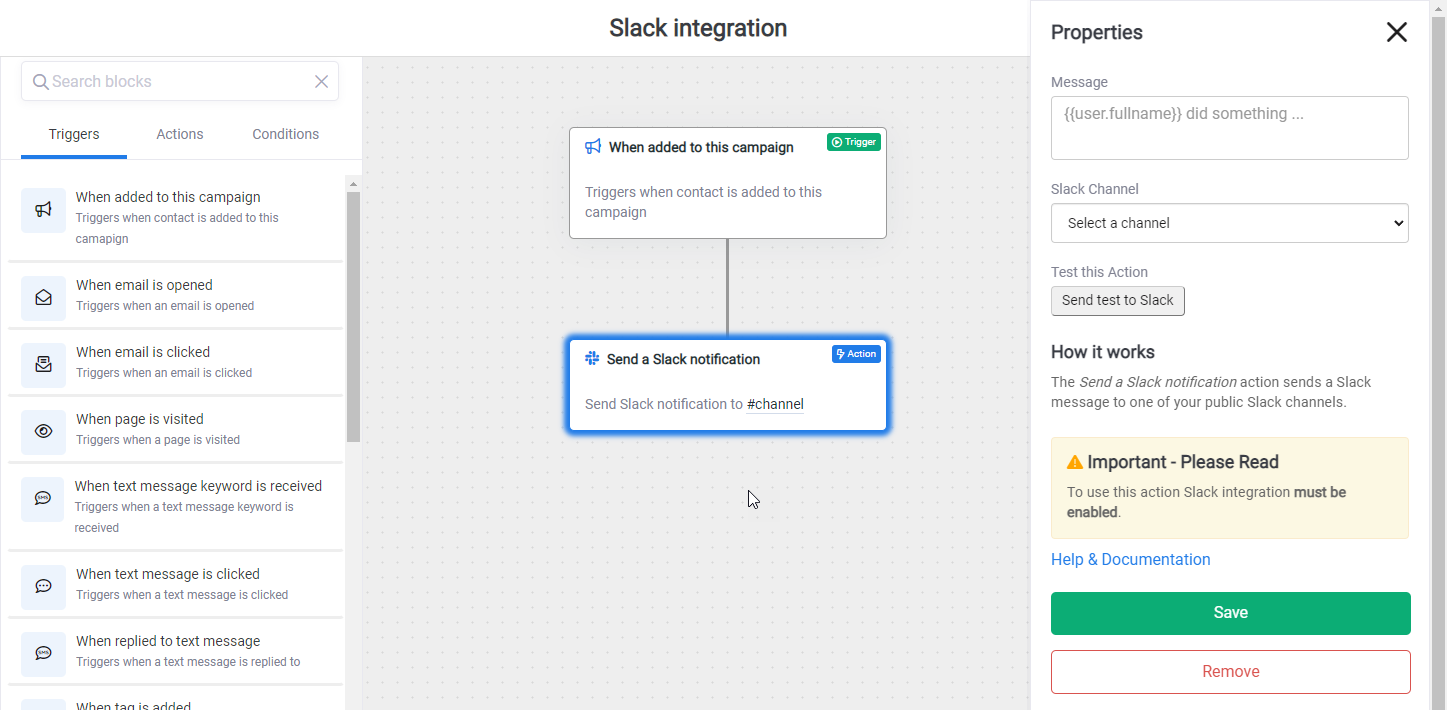The image size is (1447, 710).
Task: Save the Slack action properties
Action: point(1230,613)
